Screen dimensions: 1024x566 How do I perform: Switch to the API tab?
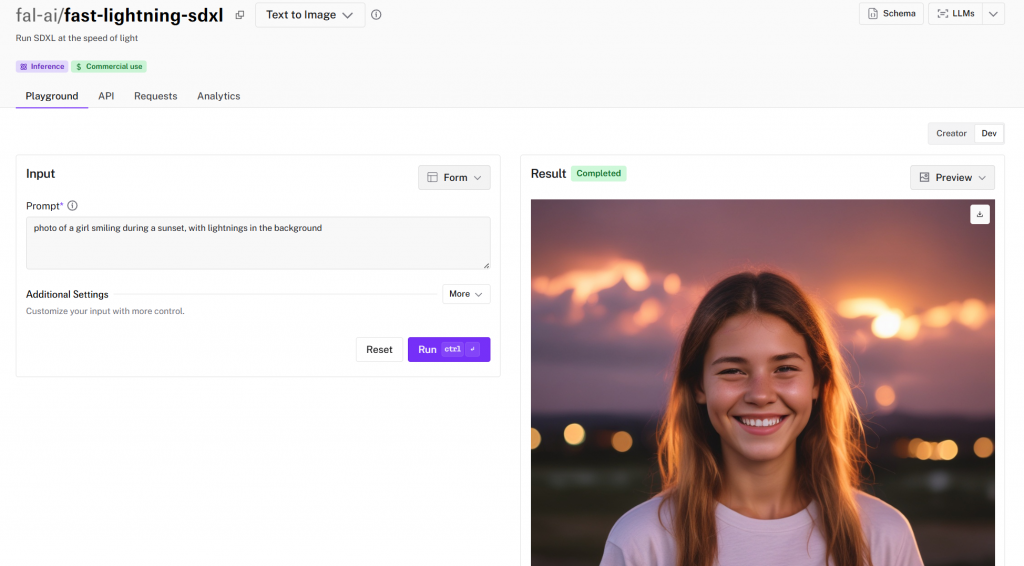[x=106, y=96]
